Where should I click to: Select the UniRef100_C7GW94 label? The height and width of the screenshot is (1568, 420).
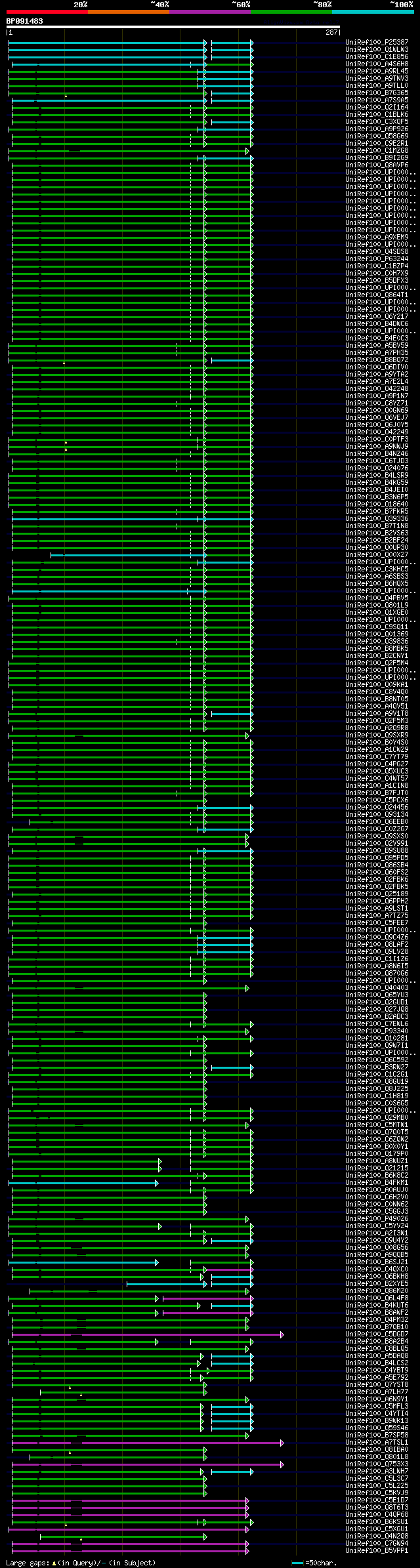377,1544
